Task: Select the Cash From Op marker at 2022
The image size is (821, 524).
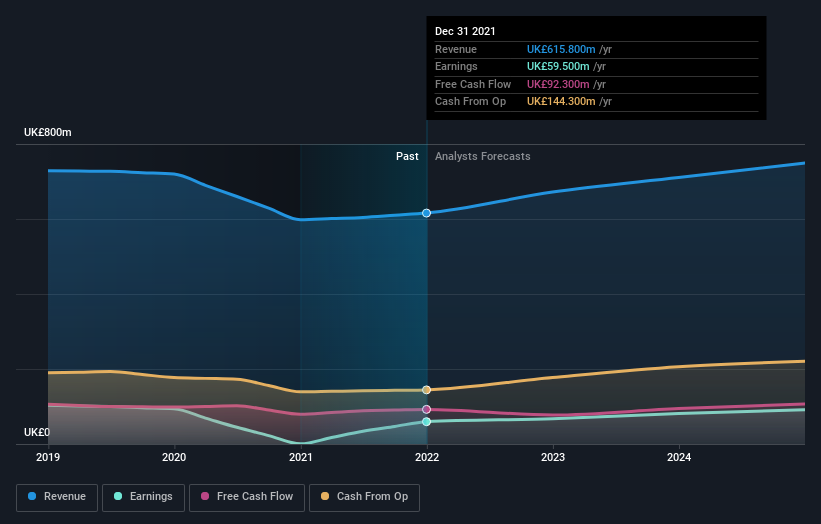Action: (x=427, y=390)
